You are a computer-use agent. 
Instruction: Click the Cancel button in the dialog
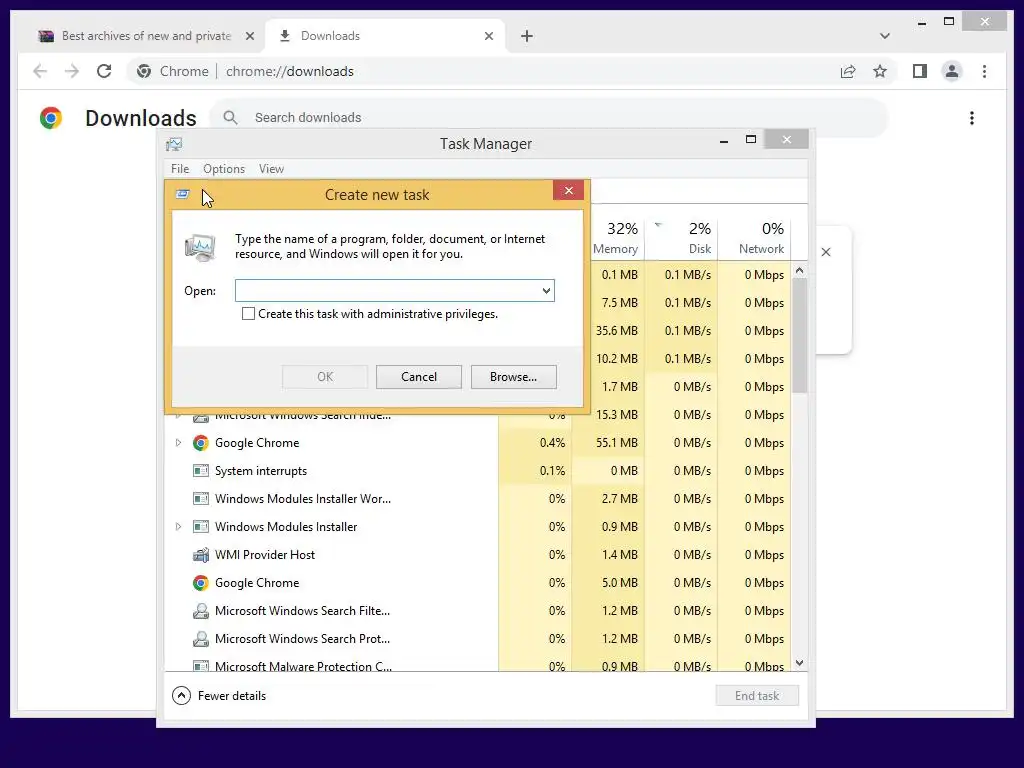pyautogui.click(x=419, y=377)
